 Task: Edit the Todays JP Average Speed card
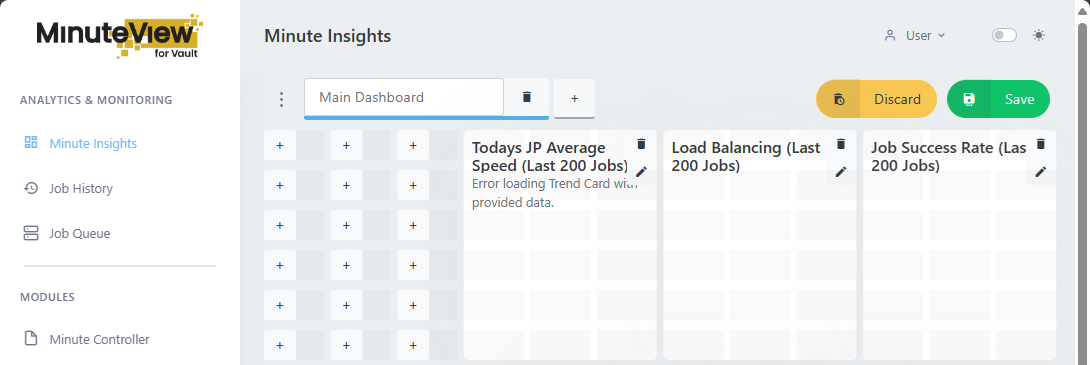coord(641,172)
